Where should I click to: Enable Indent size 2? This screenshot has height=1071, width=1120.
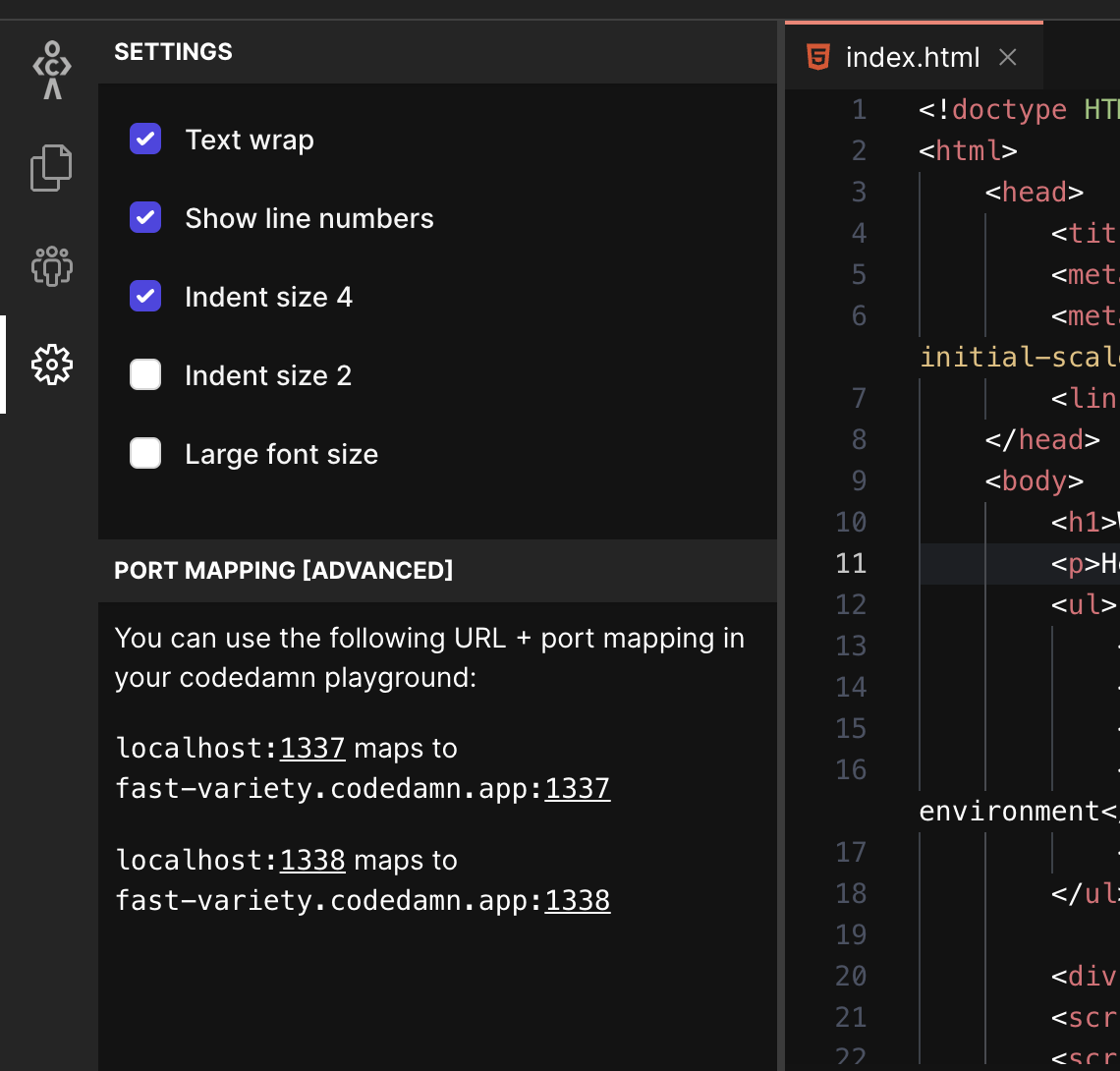tap(144, 374)
